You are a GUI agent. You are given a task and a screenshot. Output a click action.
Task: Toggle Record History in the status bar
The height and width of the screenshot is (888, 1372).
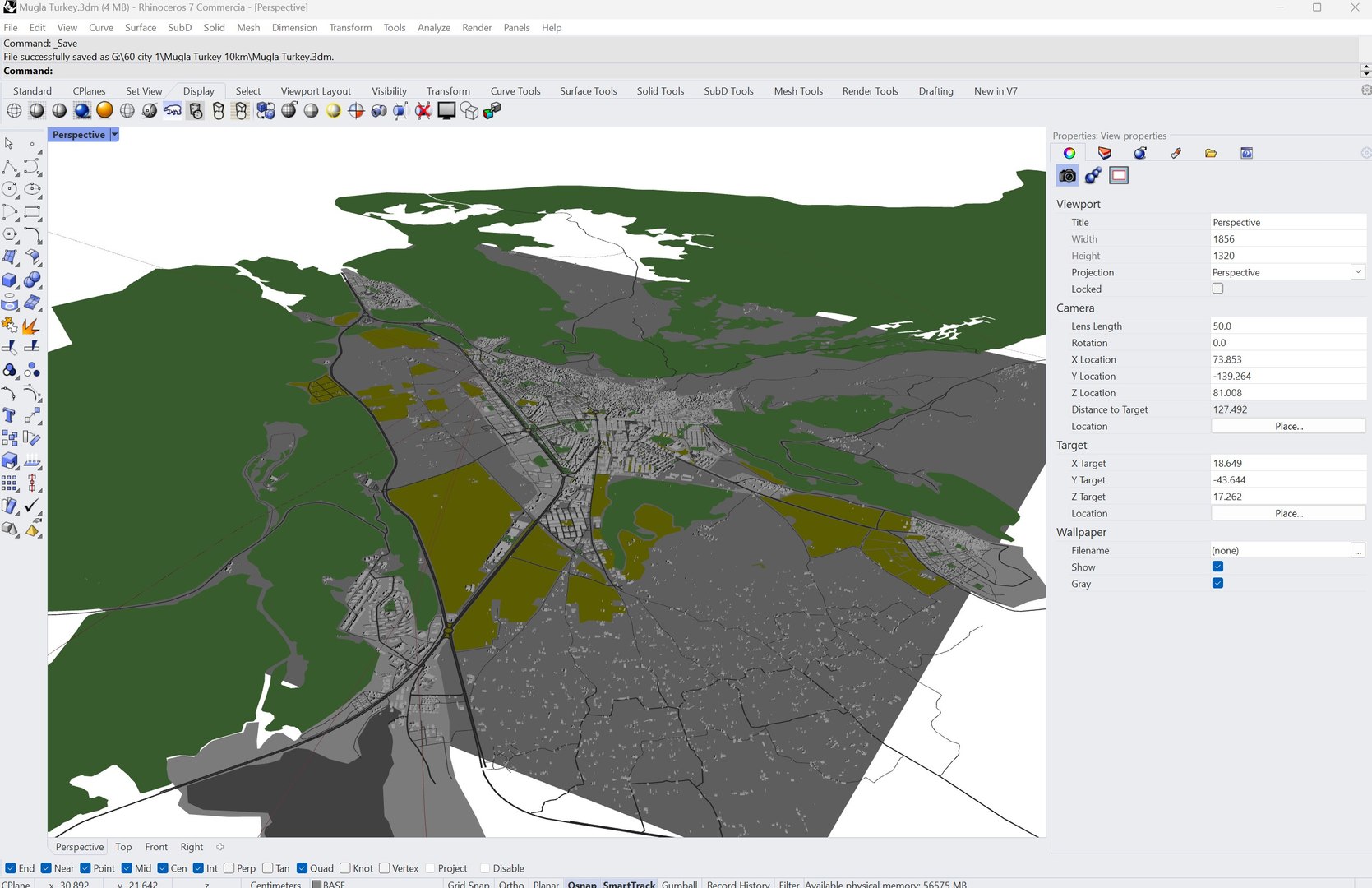[x=738, y=884]
